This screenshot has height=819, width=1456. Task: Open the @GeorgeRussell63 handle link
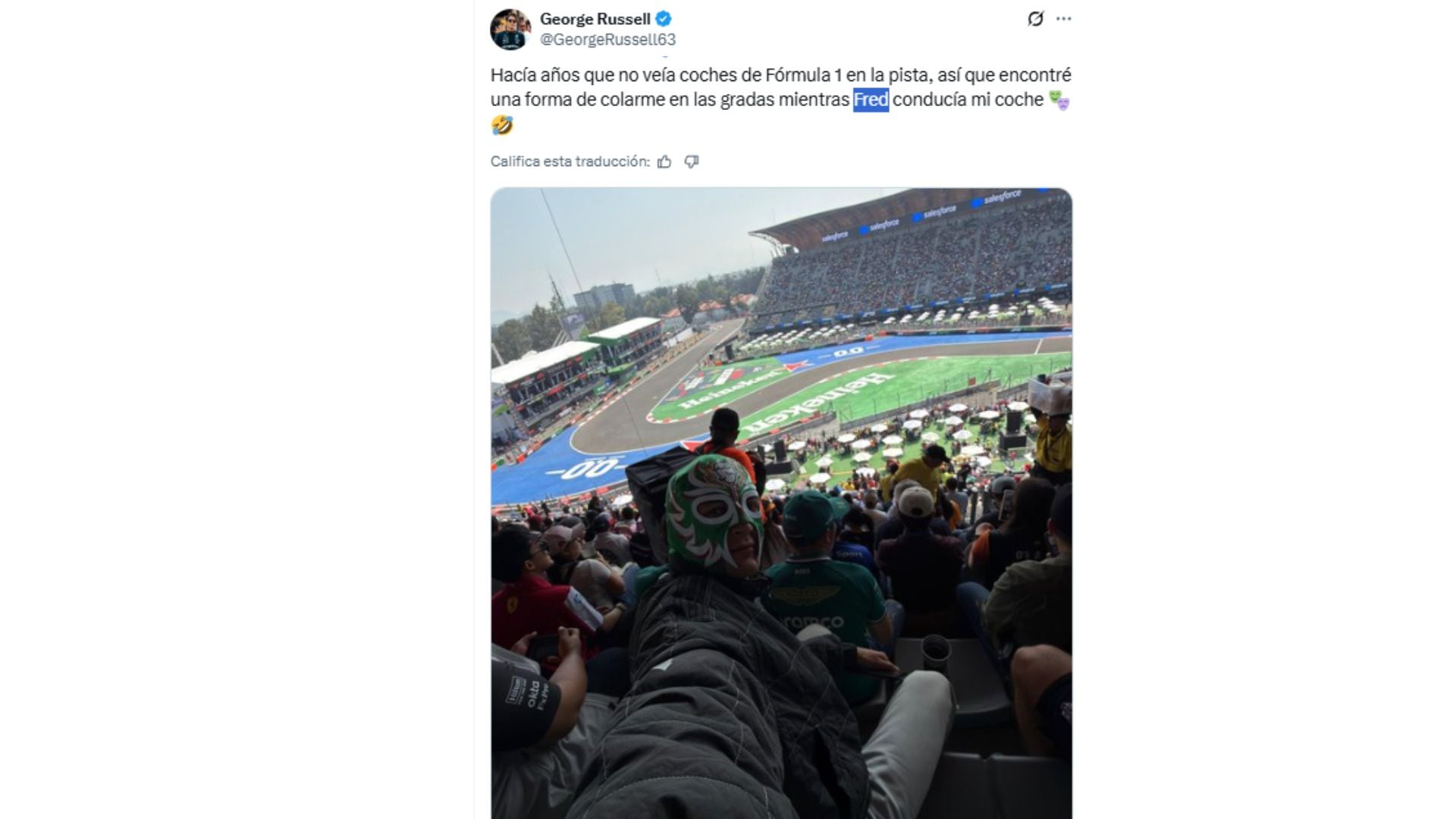(x=607, y=39)
